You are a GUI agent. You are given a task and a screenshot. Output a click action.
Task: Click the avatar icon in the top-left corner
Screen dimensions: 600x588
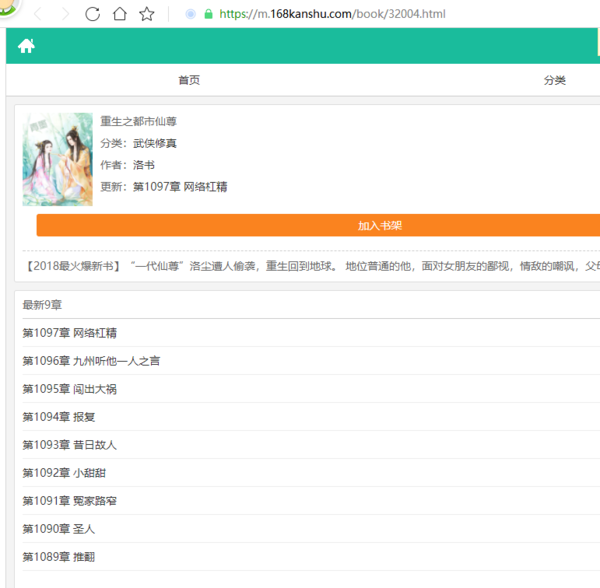click(9, 8)
